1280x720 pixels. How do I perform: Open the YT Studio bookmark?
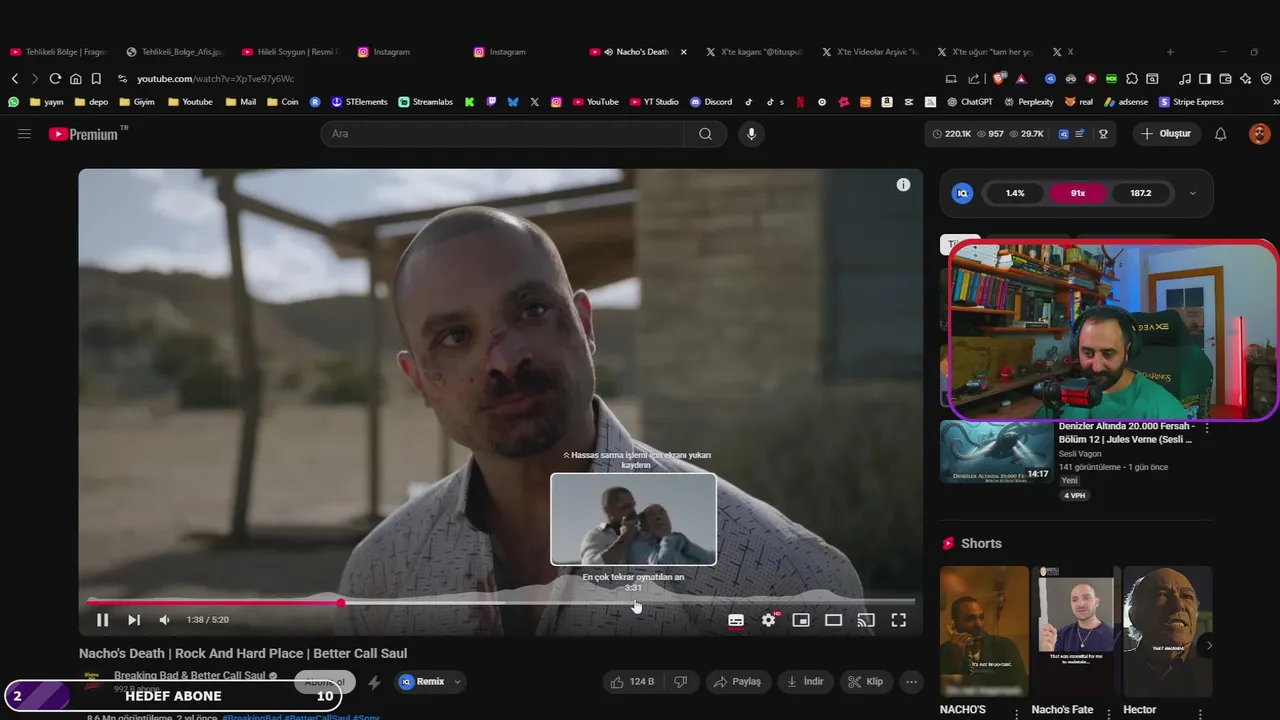(654, 102)
